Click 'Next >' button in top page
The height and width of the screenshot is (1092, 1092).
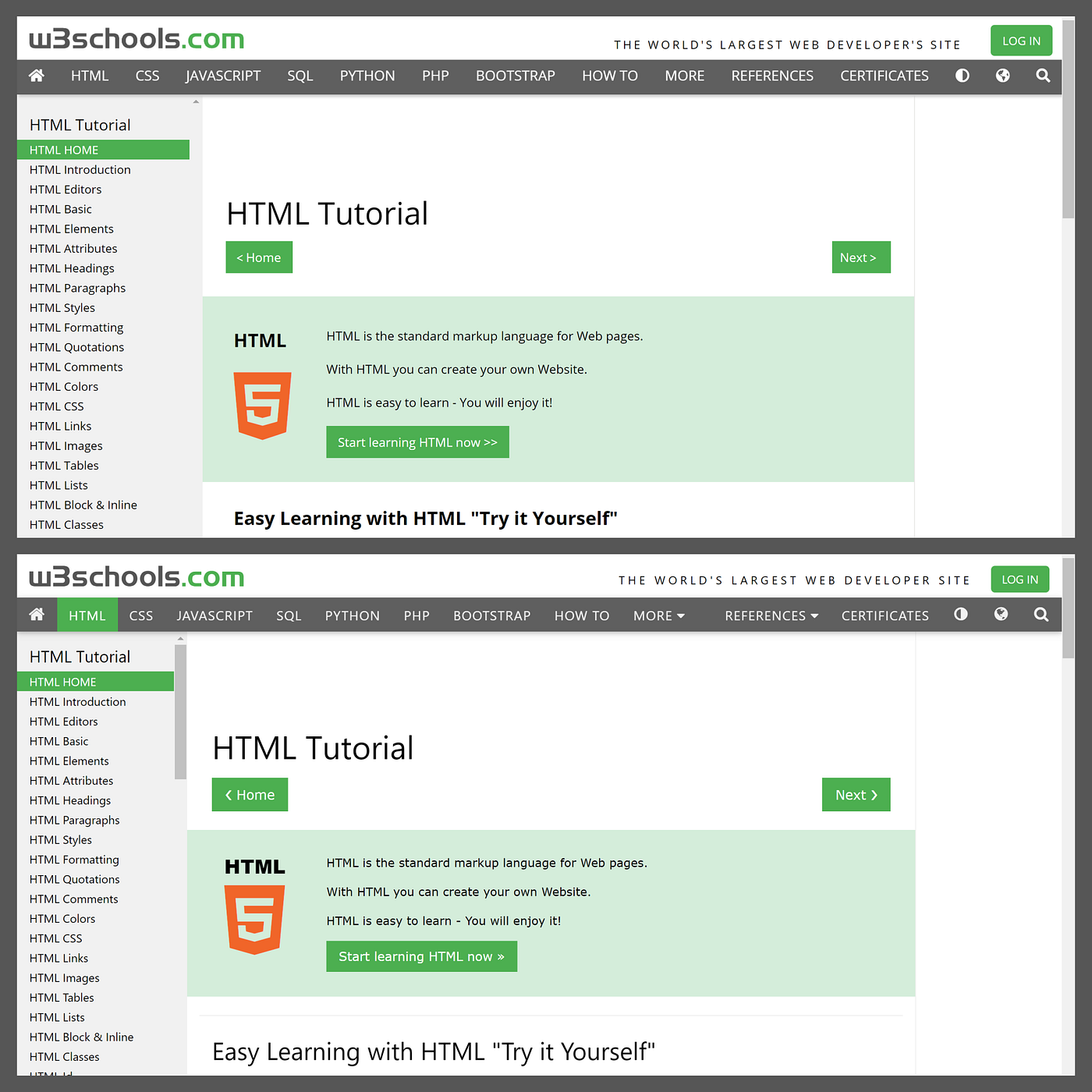861,257
